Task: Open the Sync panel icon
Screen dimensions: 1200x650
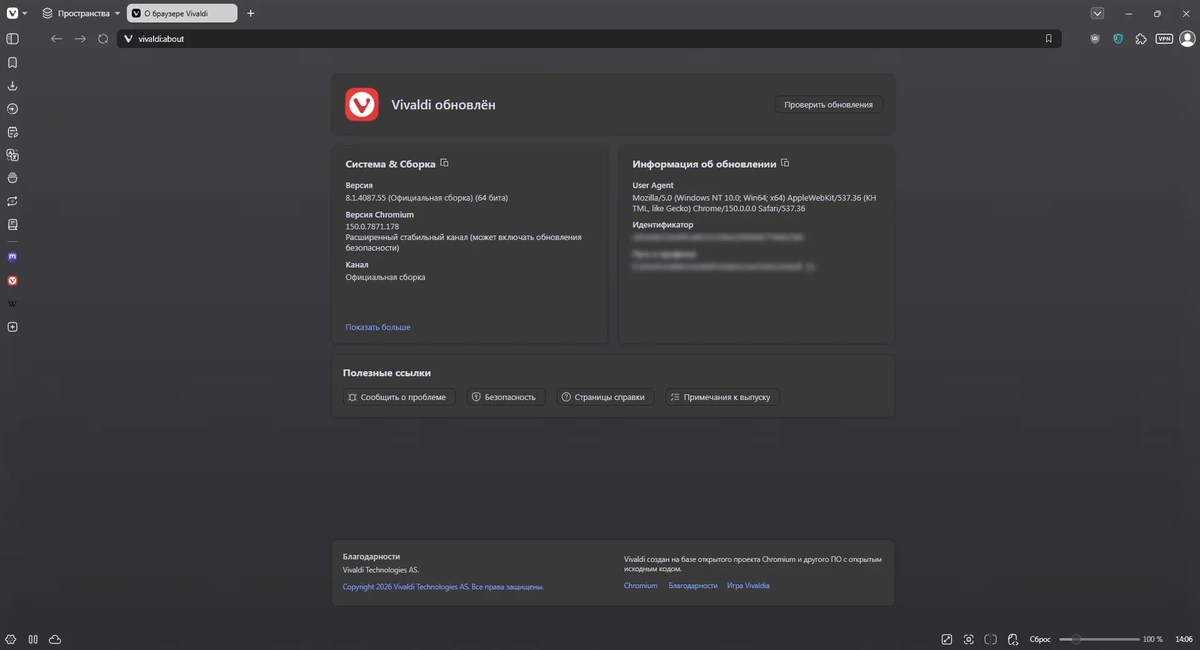Action: (13, 201)
